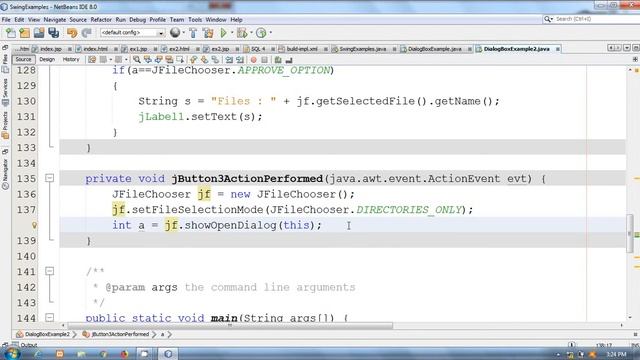The width and height of the screenshot is (640, 360).
Task: Click the Search (Ctrl+I) input field
Action: [592, 19]
